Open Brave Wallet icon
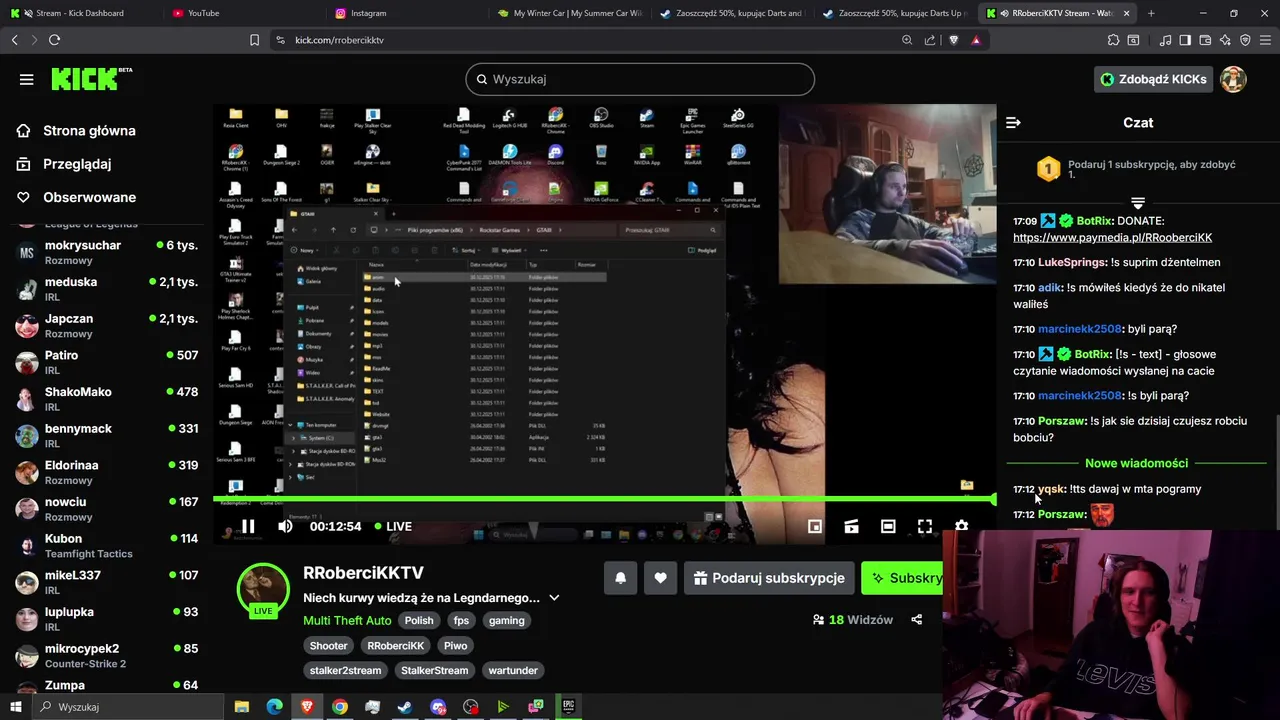 1205,40
